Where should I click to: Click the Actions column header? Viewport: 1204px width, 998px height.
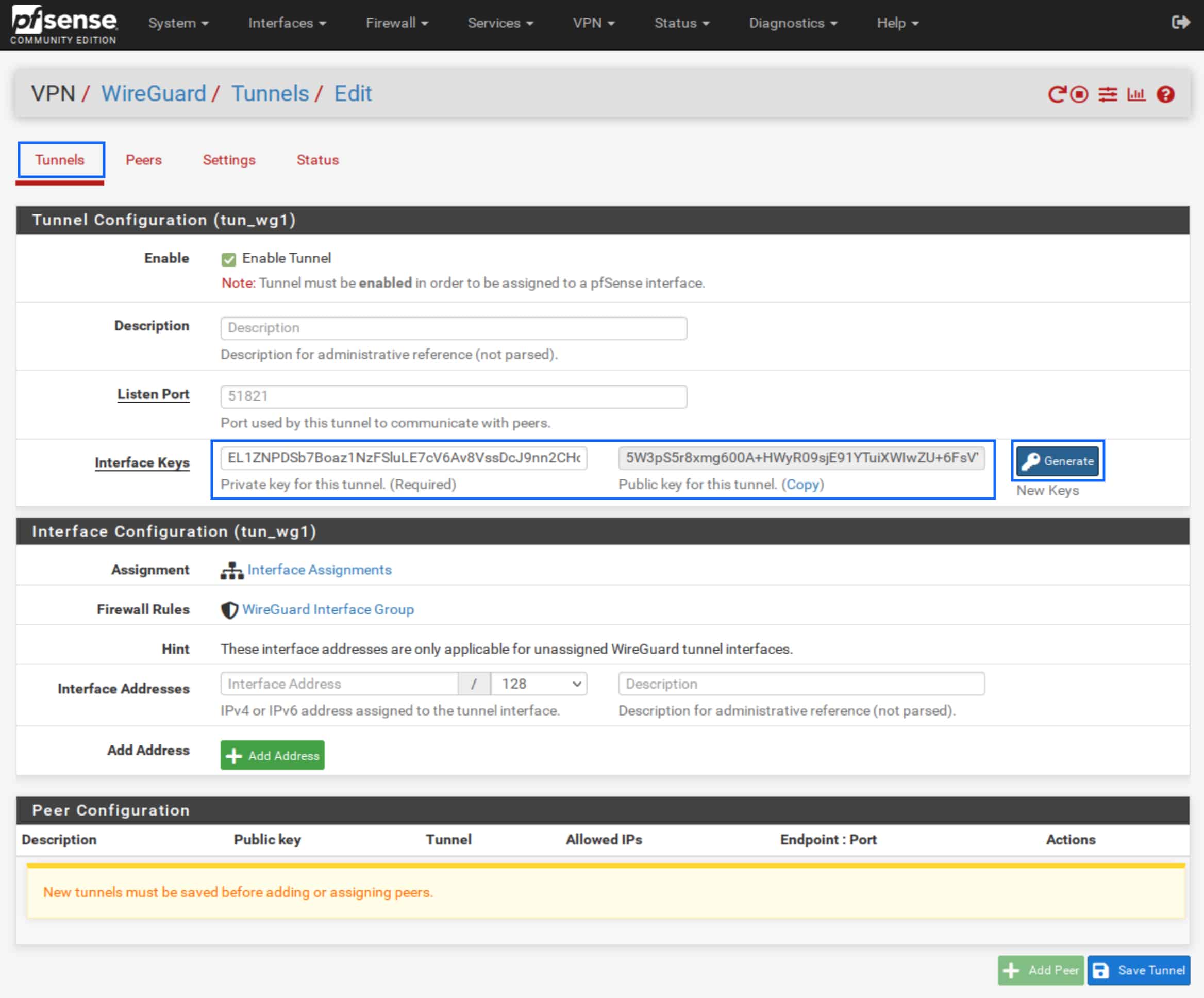click(1071, 840)
